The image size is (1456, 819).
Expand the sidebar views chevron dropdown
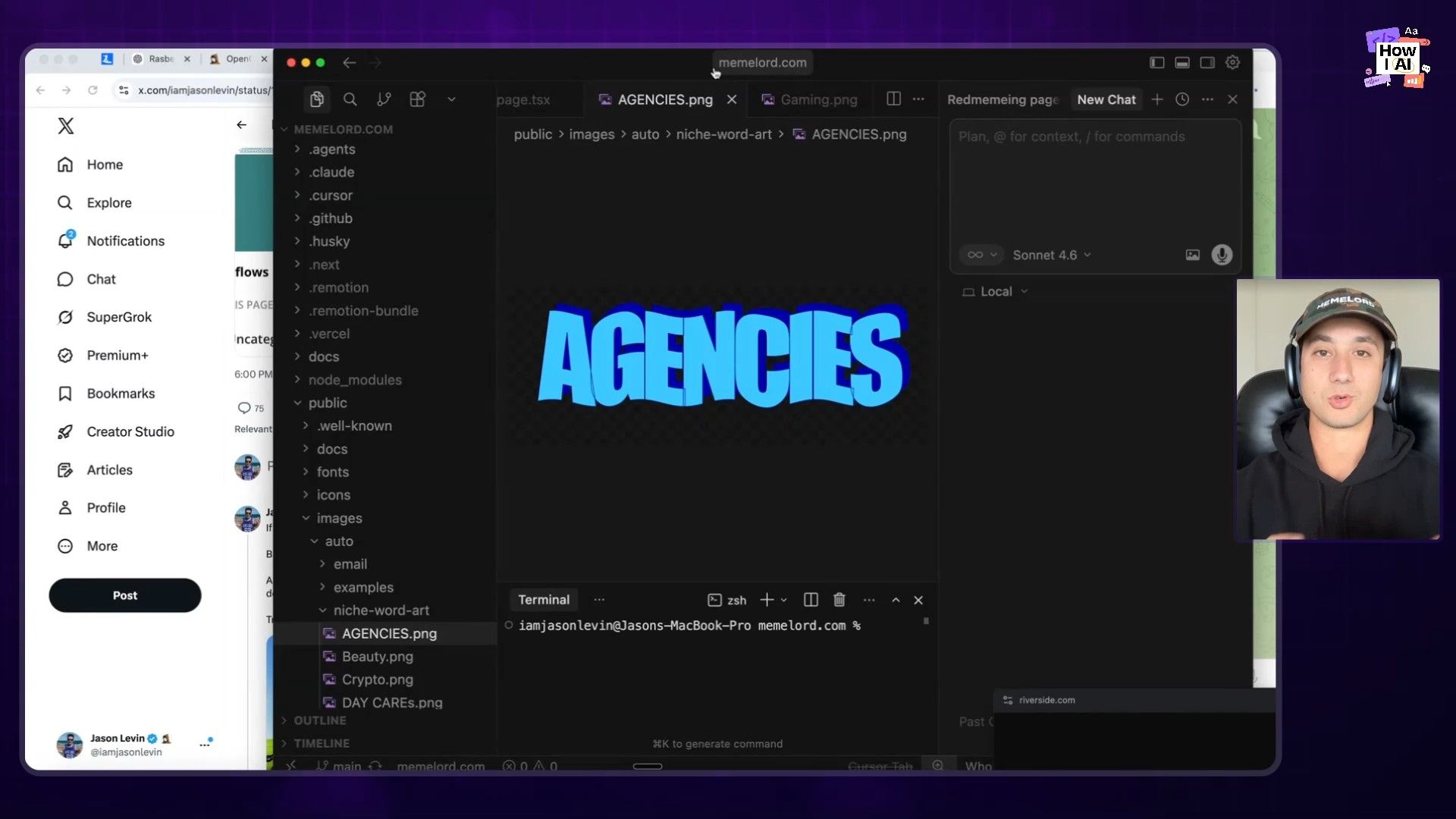tap(451, 99)
